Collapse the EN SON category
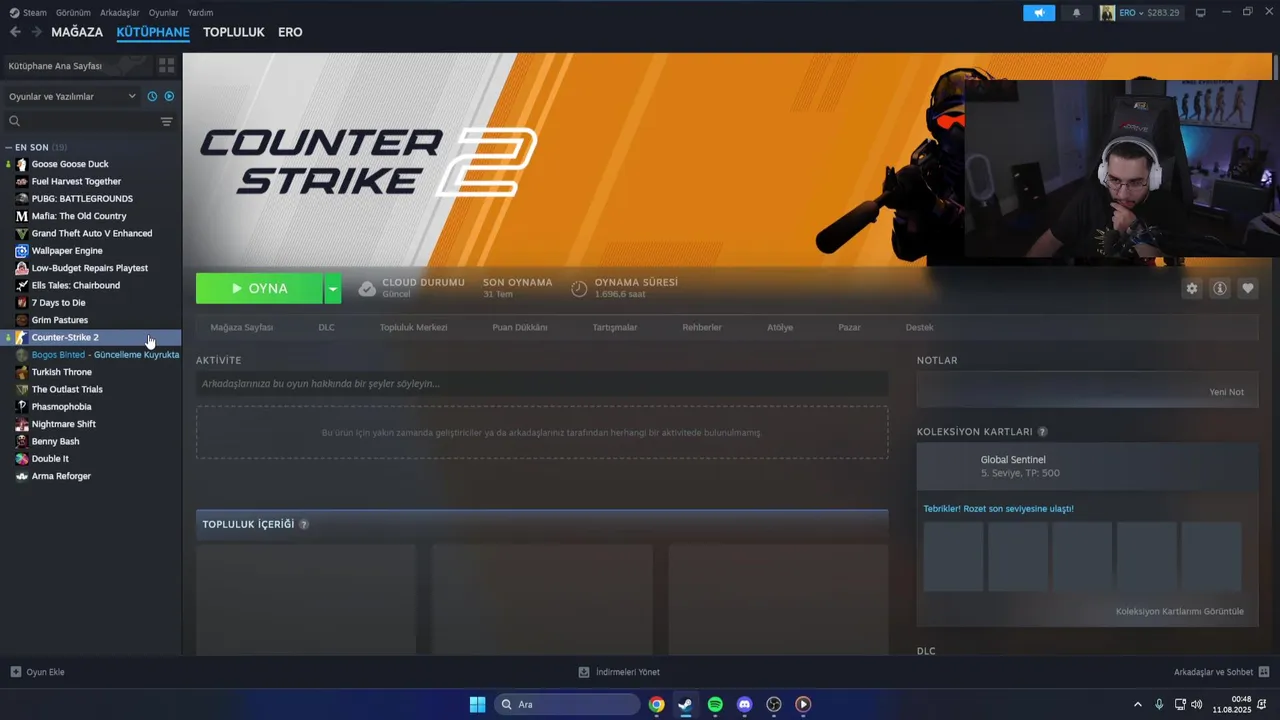This screenshot has width=1280, height=720. click(x=8, y=147)
